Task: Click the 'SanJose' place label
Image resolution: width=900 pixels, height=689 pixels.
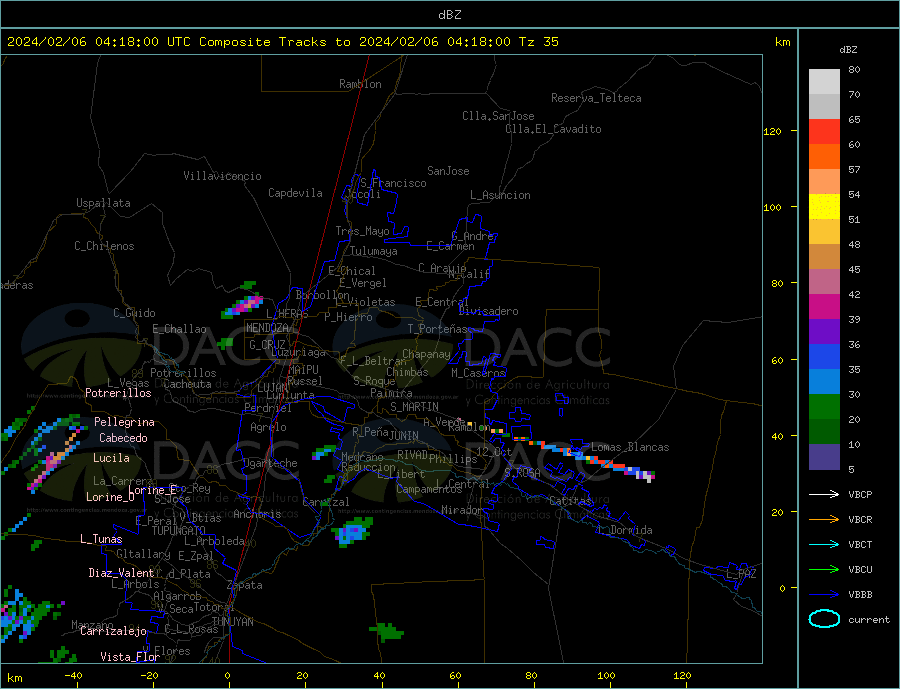Action: [448, 171]
